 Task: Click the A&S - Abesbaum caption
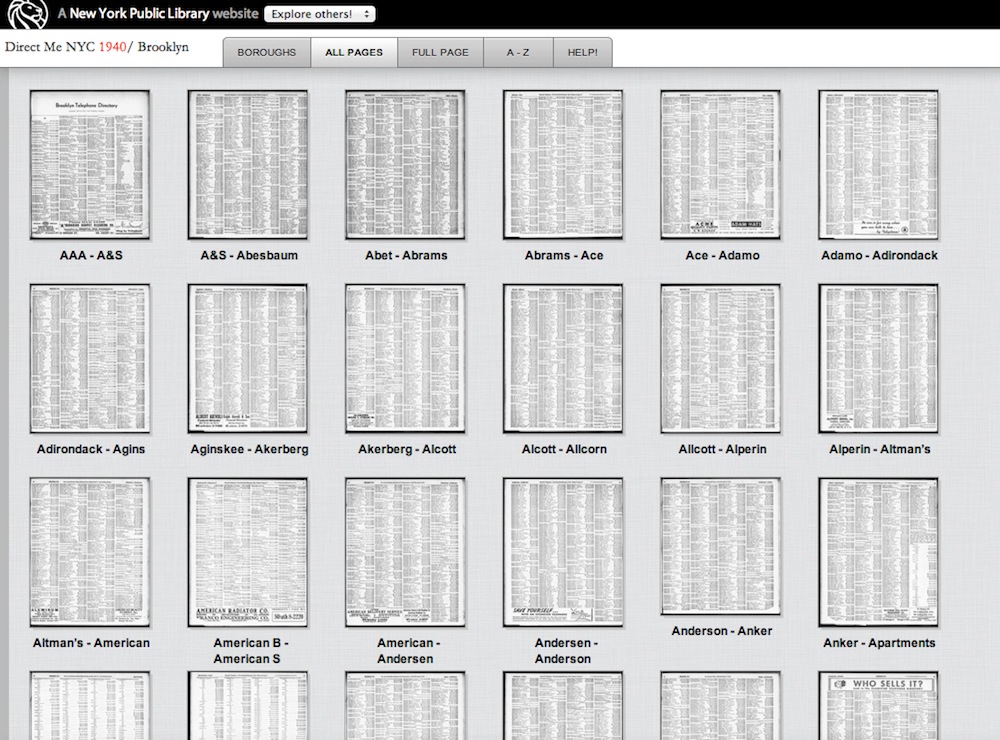(x=249, y=255)
